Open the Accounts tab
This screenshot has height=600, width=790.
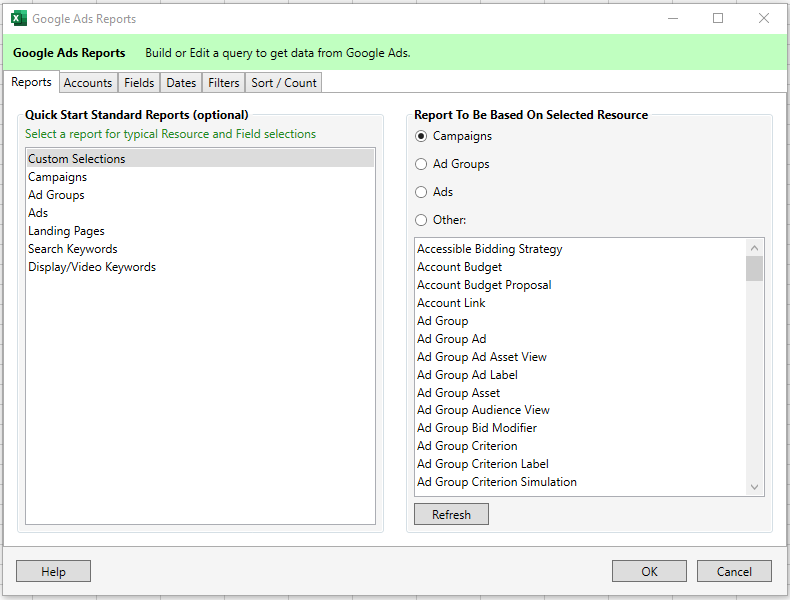pyautogui.click(x=88, y=83)
